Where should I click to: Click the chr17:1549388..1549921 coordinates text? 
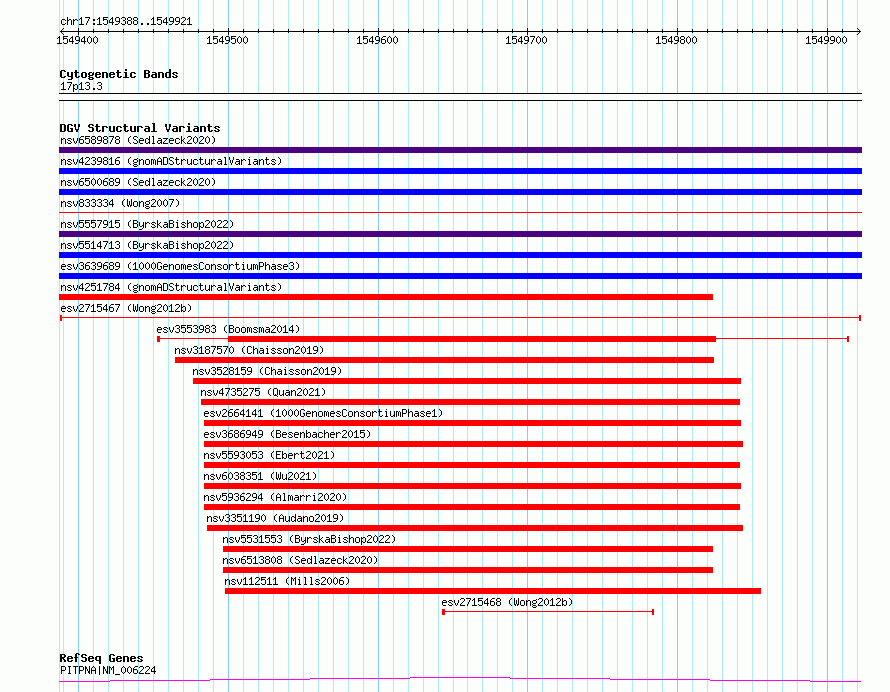point(126,22)
